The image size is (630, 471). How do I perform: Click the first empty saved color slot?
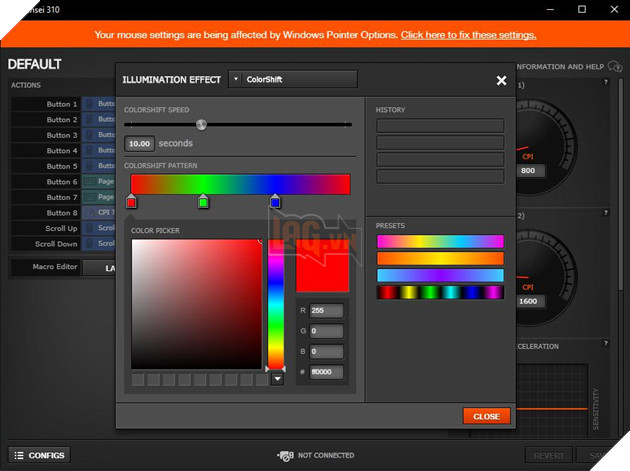[x=138, y=380]
